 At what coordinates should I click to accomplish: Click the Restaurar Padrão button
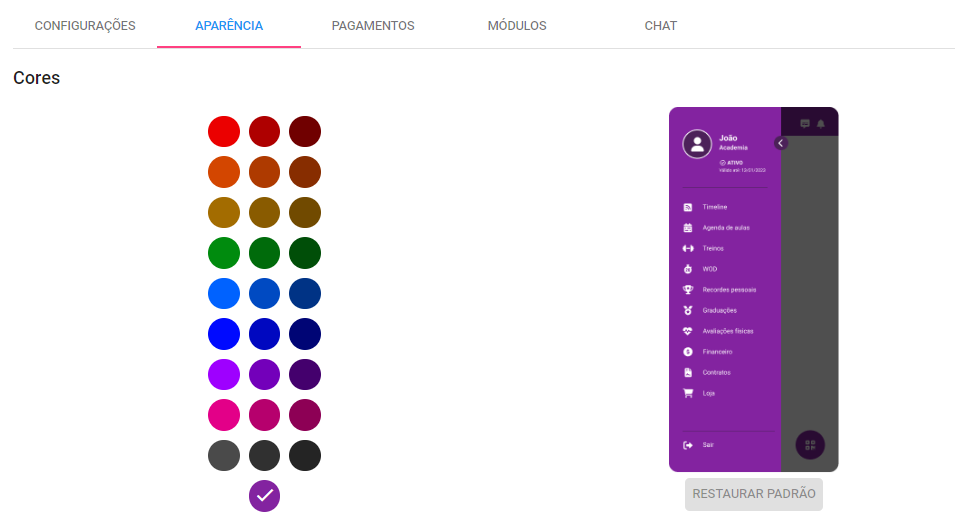pyautogui.click(x=753, y=494)
